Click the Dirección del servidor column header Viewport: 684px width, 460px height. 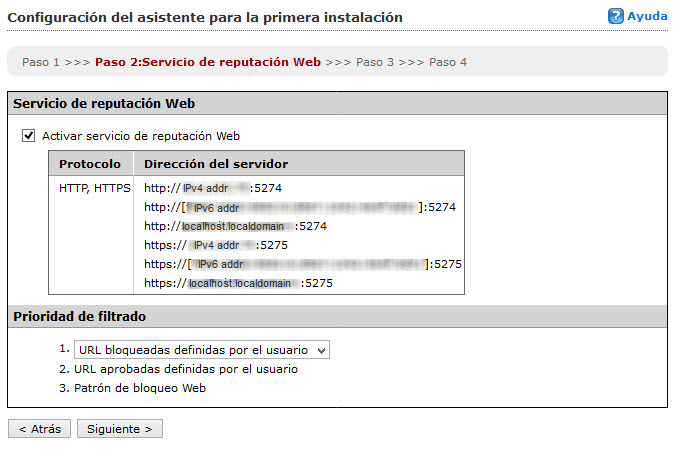click(x=217, y=163)
